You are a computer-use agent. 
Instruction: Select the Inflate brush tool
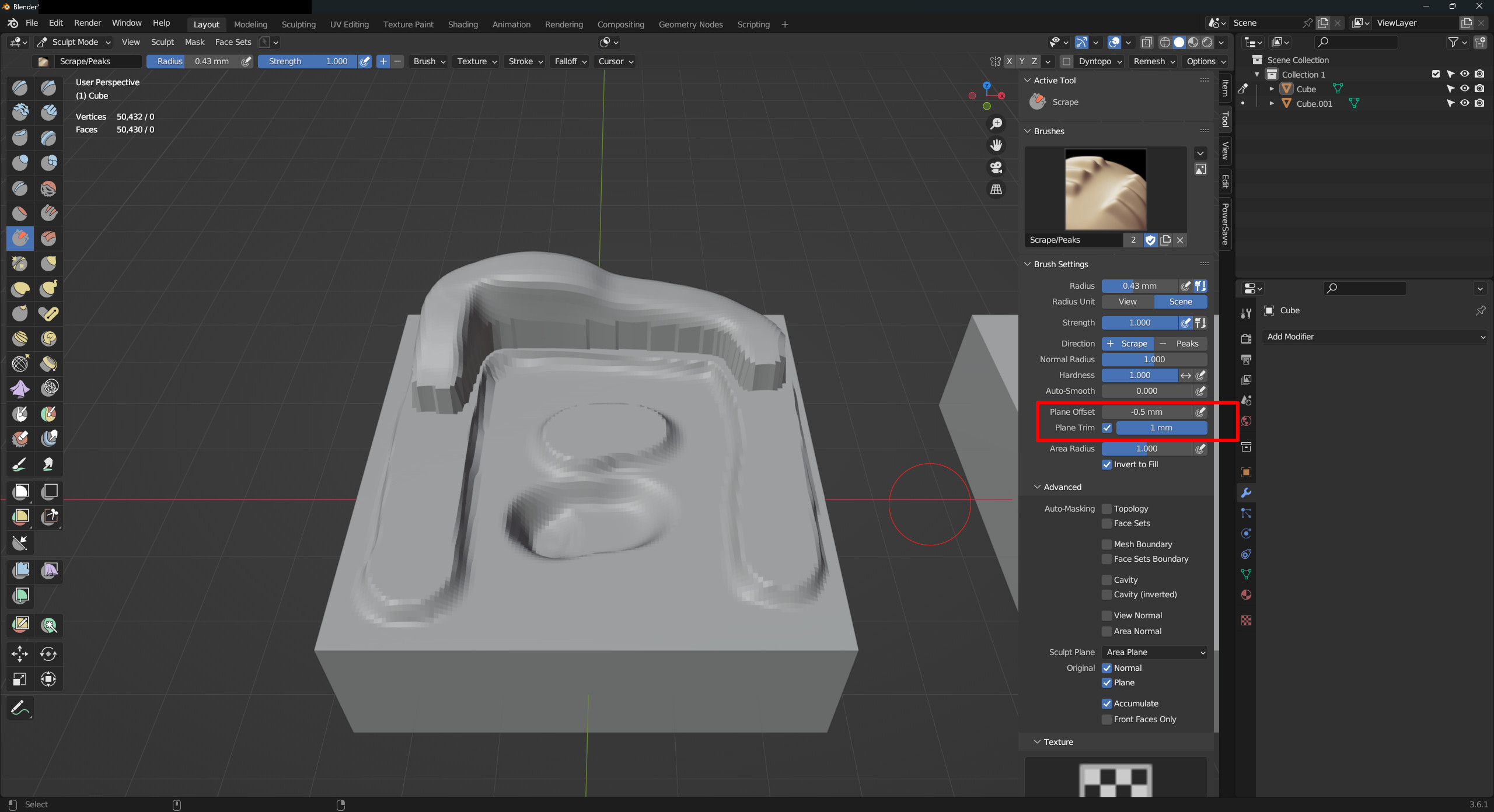pyautogui.click(x=20, y=163)
